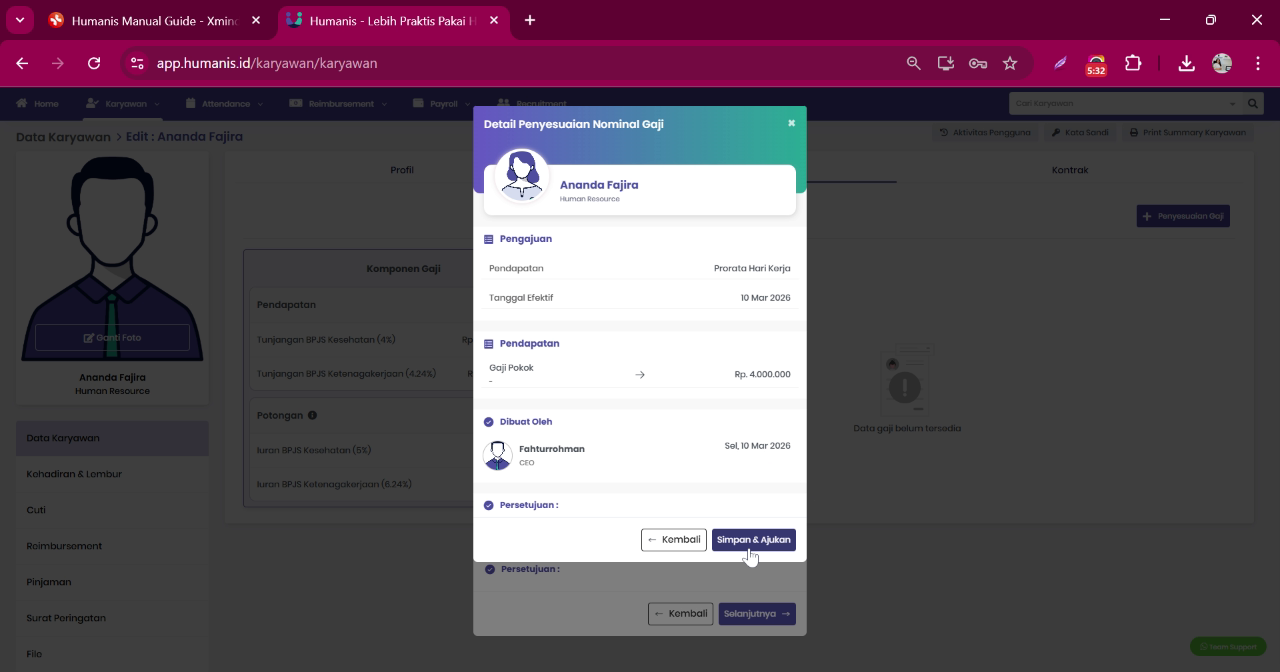Viewport: 1280px width, 672px height.
Task: Click the install app icon in the address bar
Action: [945, 63]
